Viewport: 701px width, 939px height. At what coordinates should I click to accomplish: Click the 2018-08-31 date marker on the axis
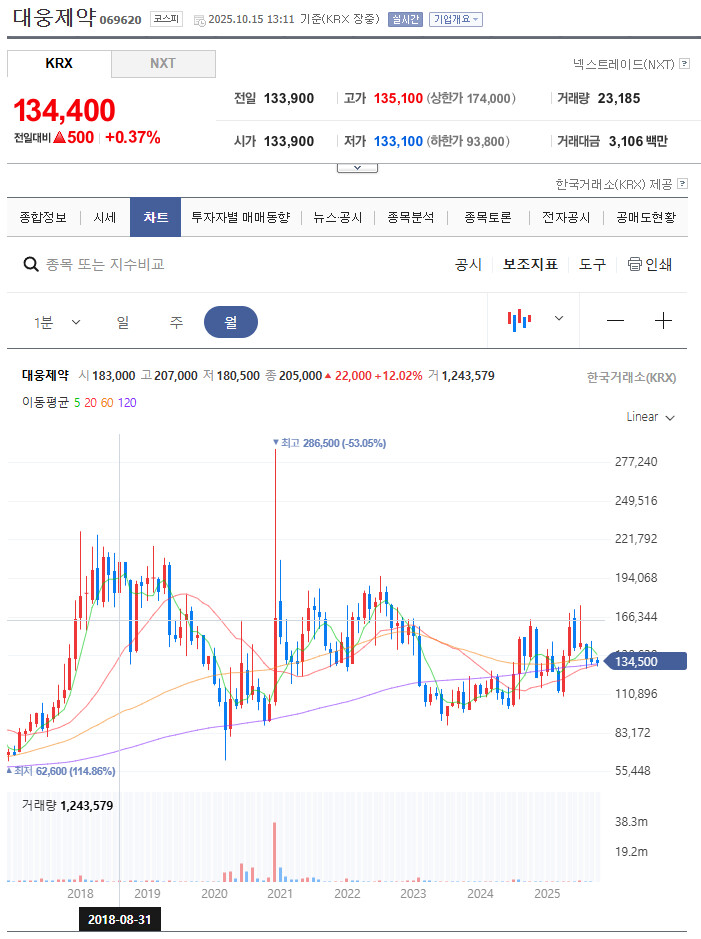click(120, 919)
